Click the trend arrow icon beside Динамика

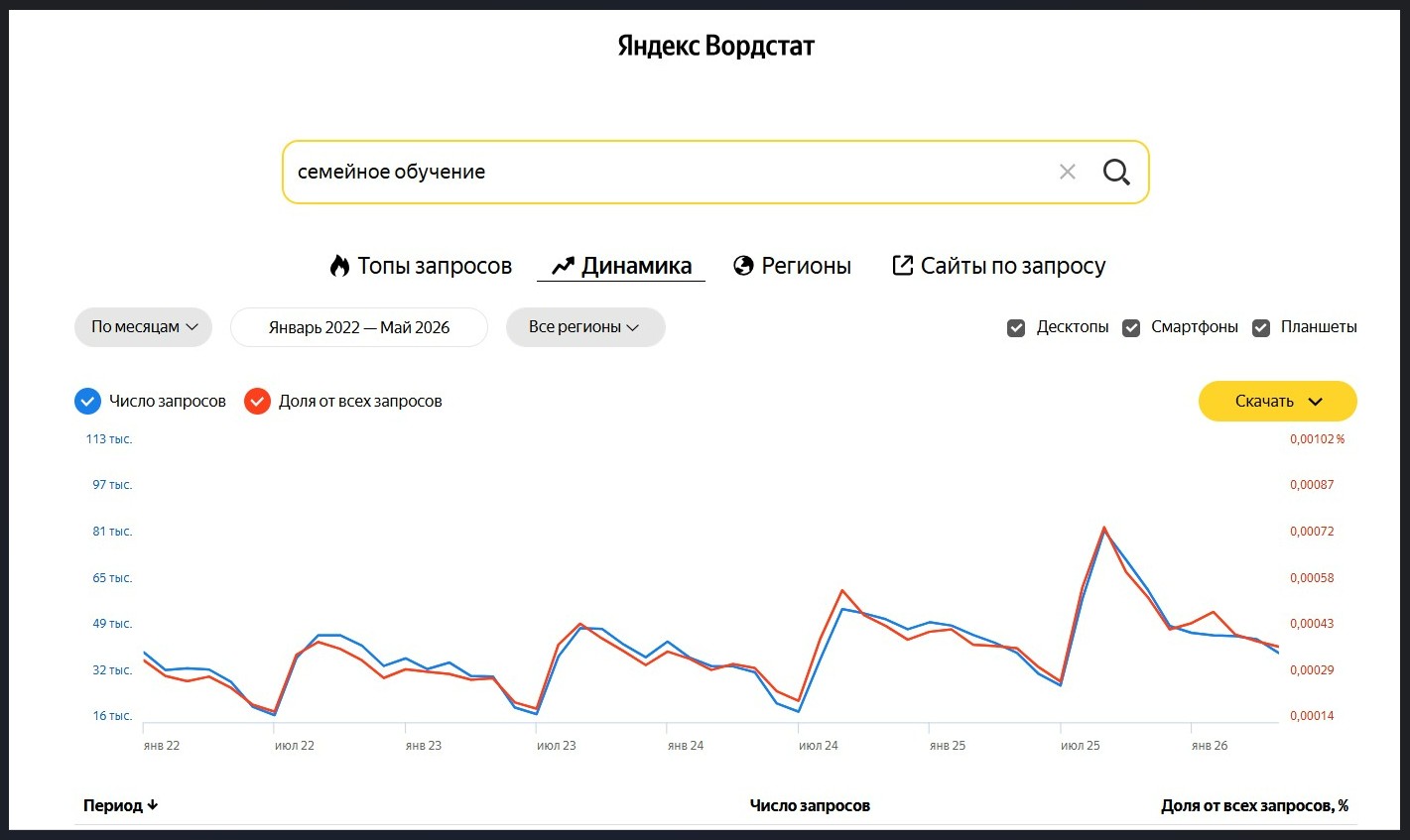(x=563, y=266)
